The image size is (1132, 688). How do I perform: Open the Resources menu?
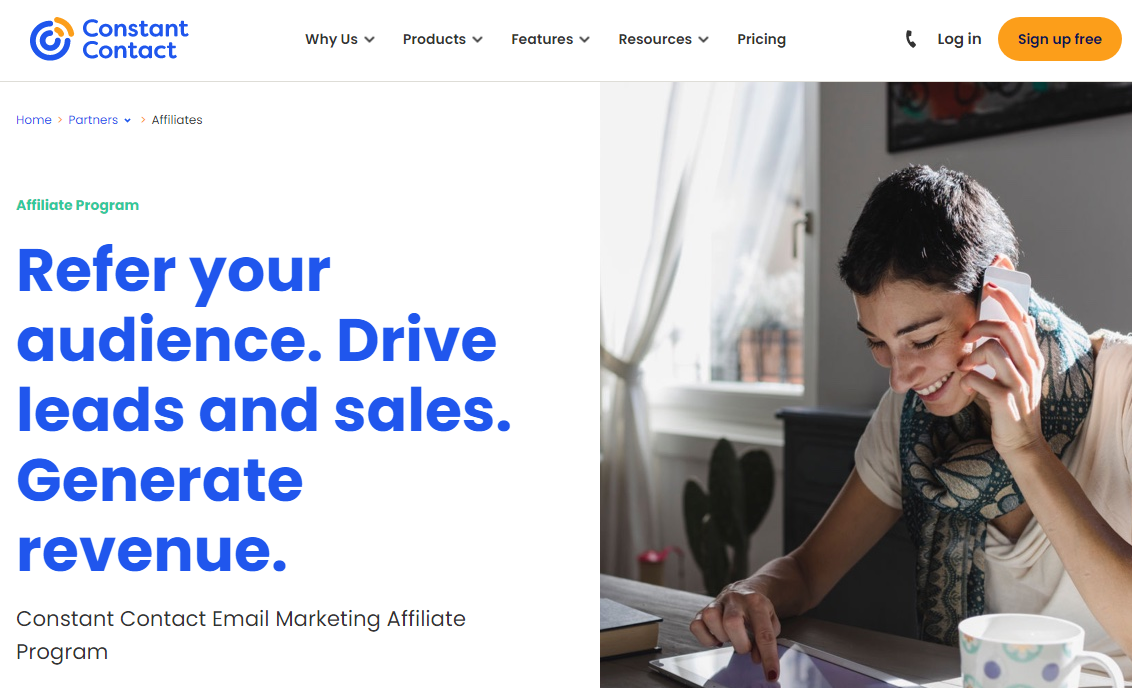pos(663,39)
